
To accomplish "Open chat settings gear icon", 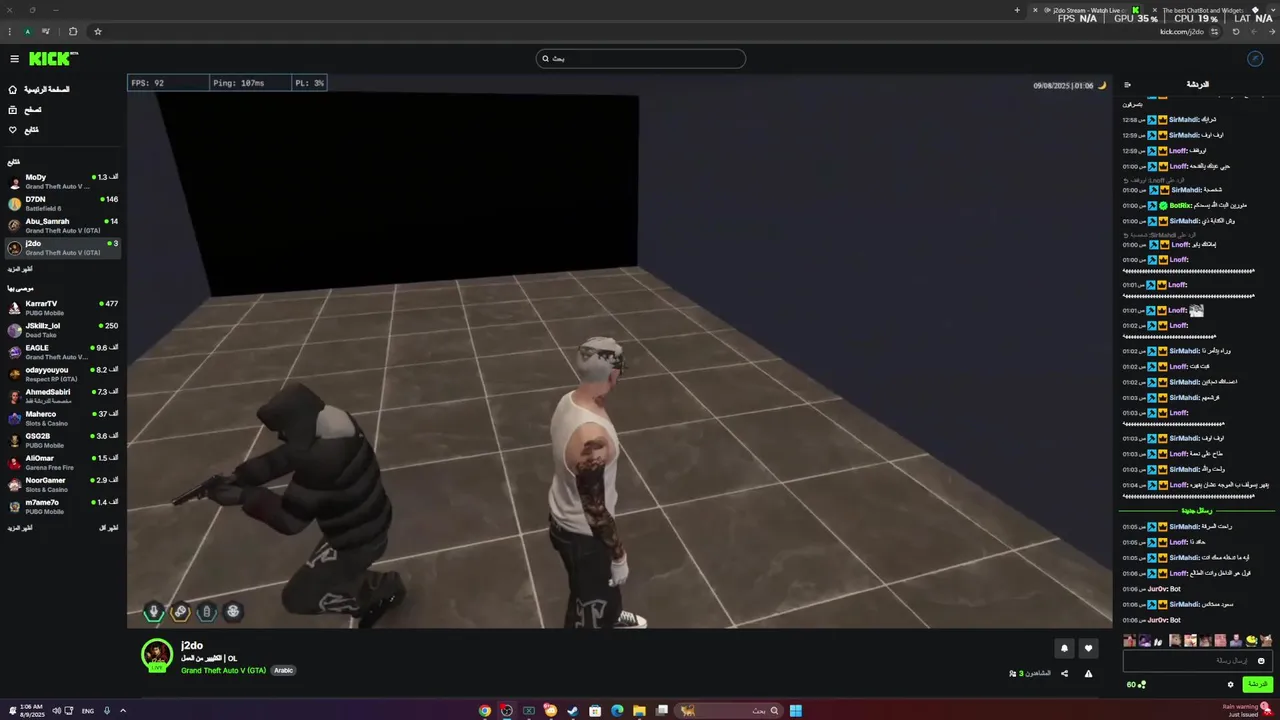I will [1231, 685].
